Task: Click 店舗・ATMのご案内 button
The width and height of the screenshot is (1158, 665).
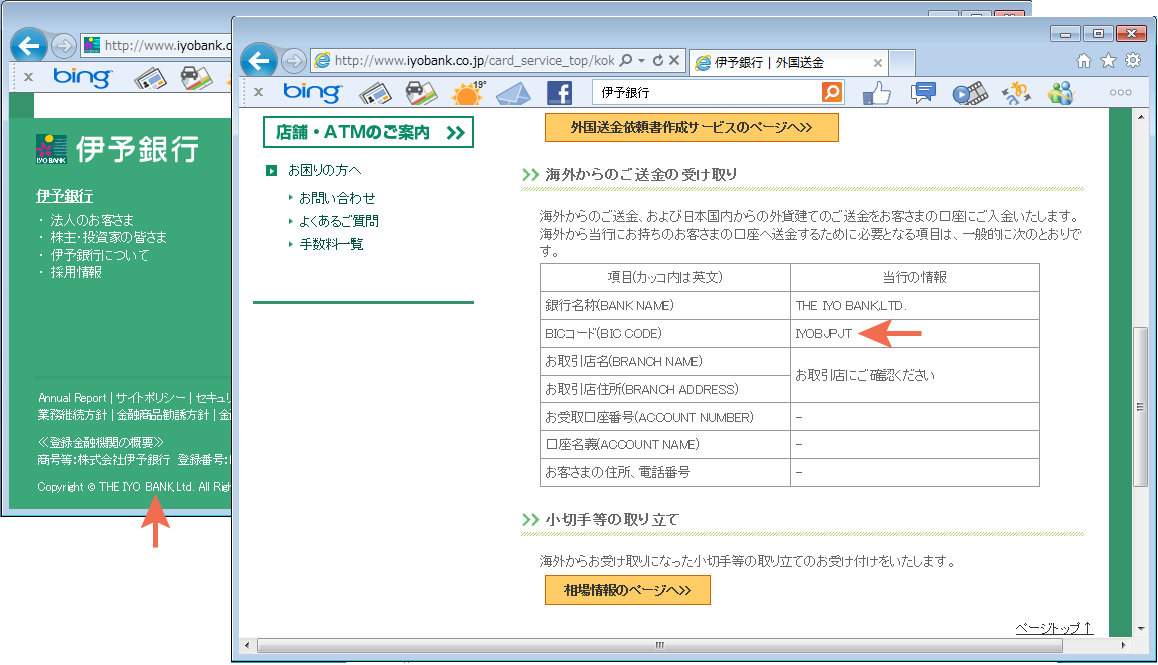Action: 368,132
